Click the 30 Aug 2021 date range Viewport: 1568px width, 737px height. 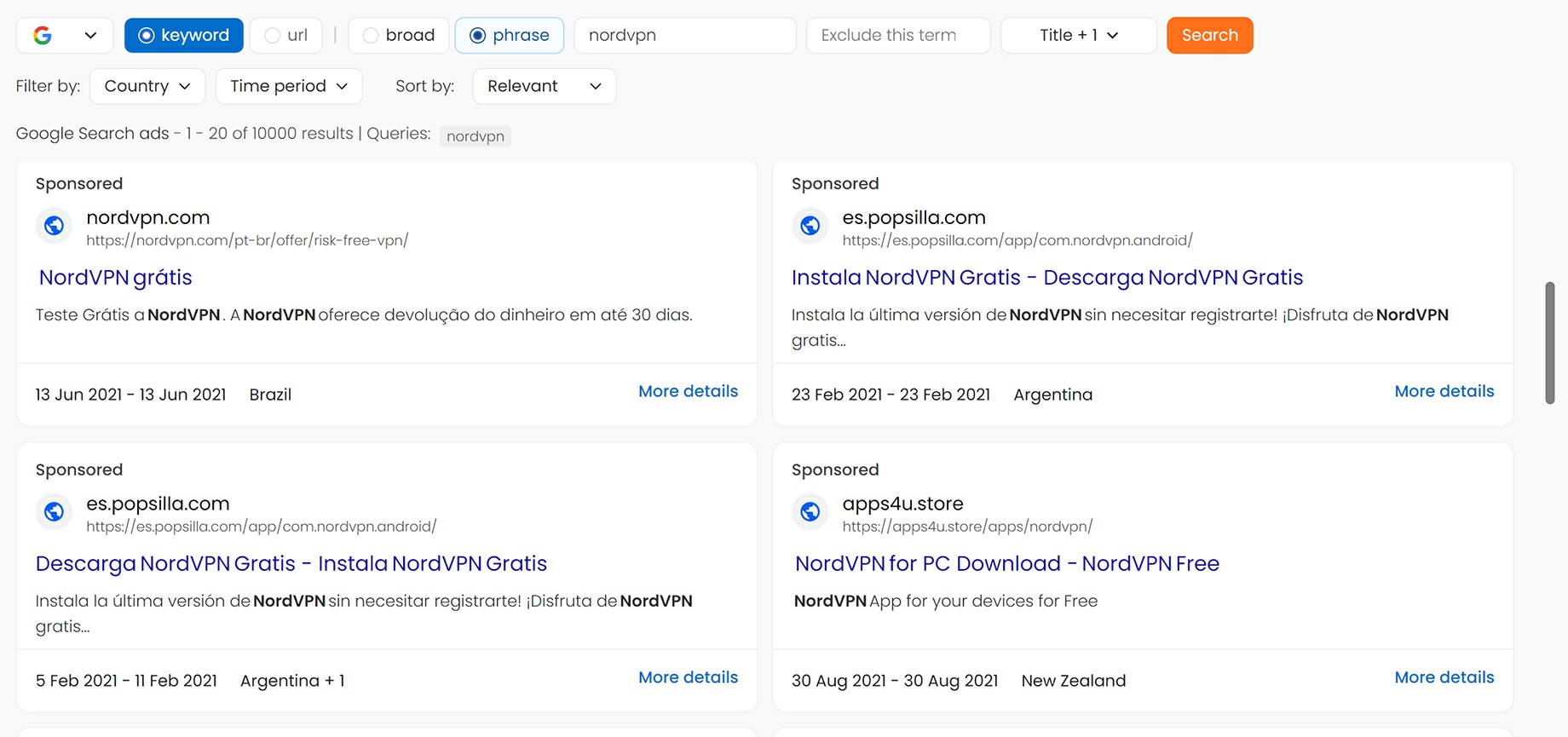pyautogui.click(x=895, y=681)
